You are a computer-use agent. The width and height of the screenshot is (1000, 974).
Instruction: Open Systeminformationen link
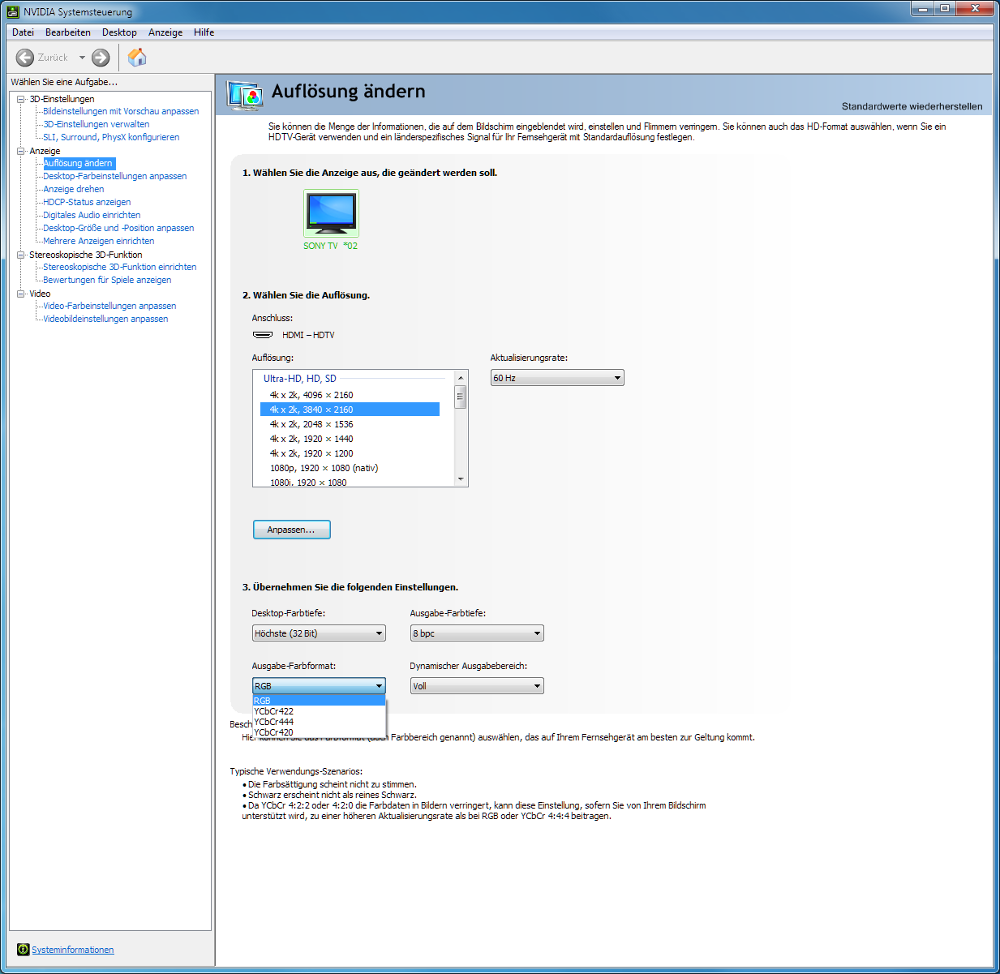[73, 950]
